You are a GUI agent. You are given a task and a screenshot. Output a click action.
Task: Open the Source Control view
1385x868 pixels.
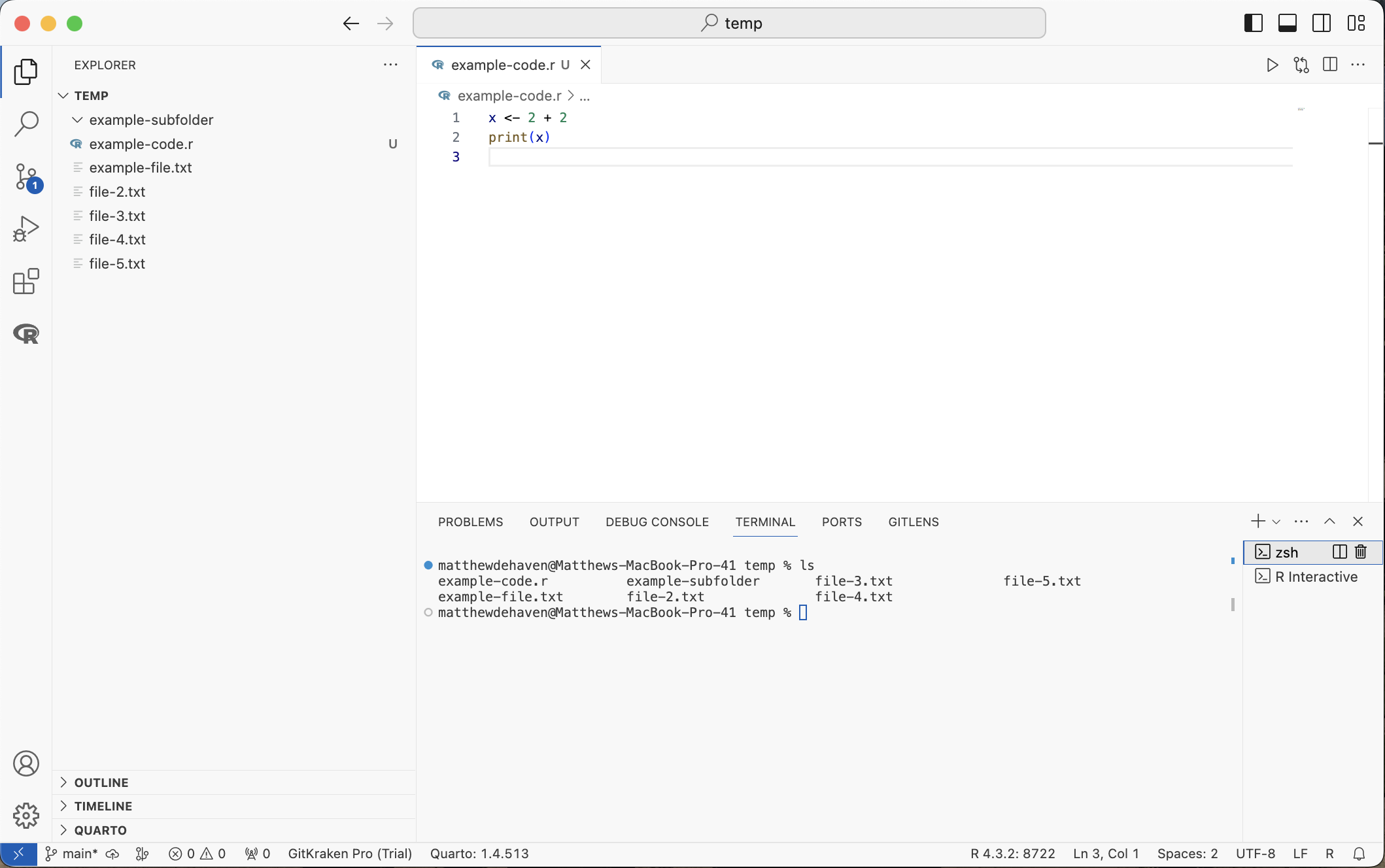click(x=26, y=176)
